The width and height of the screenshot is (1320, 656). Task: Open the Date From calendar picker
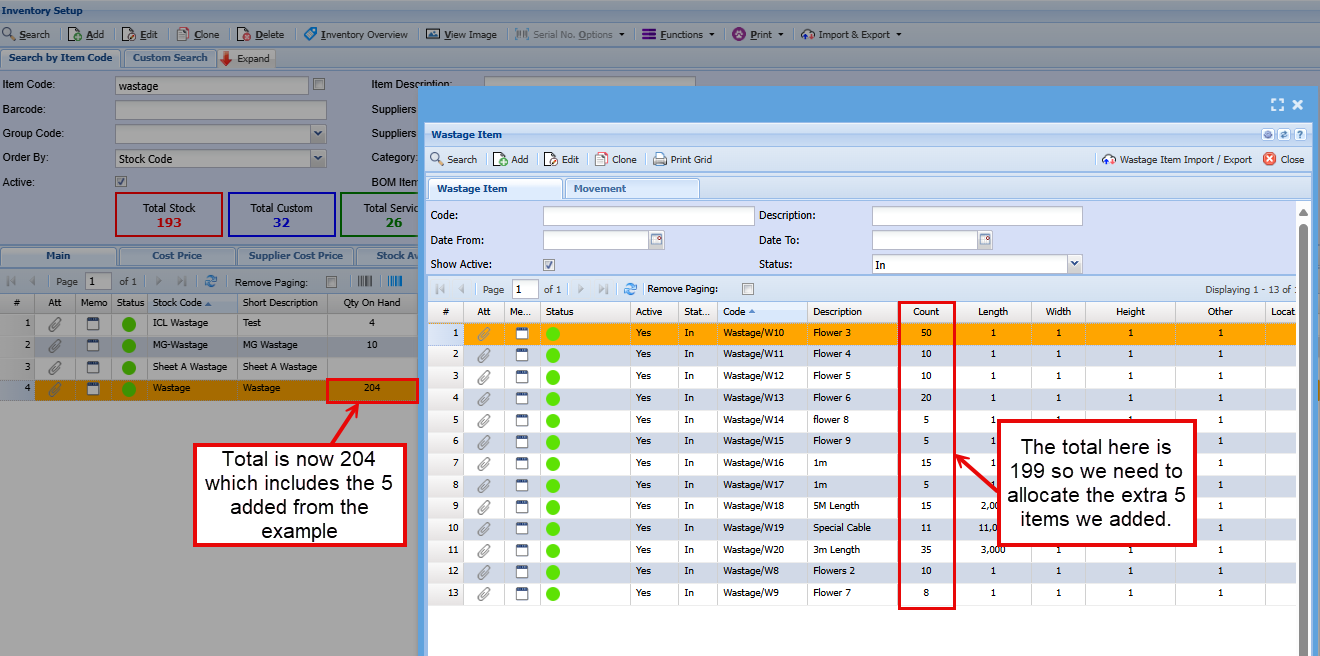coord(656,240)
